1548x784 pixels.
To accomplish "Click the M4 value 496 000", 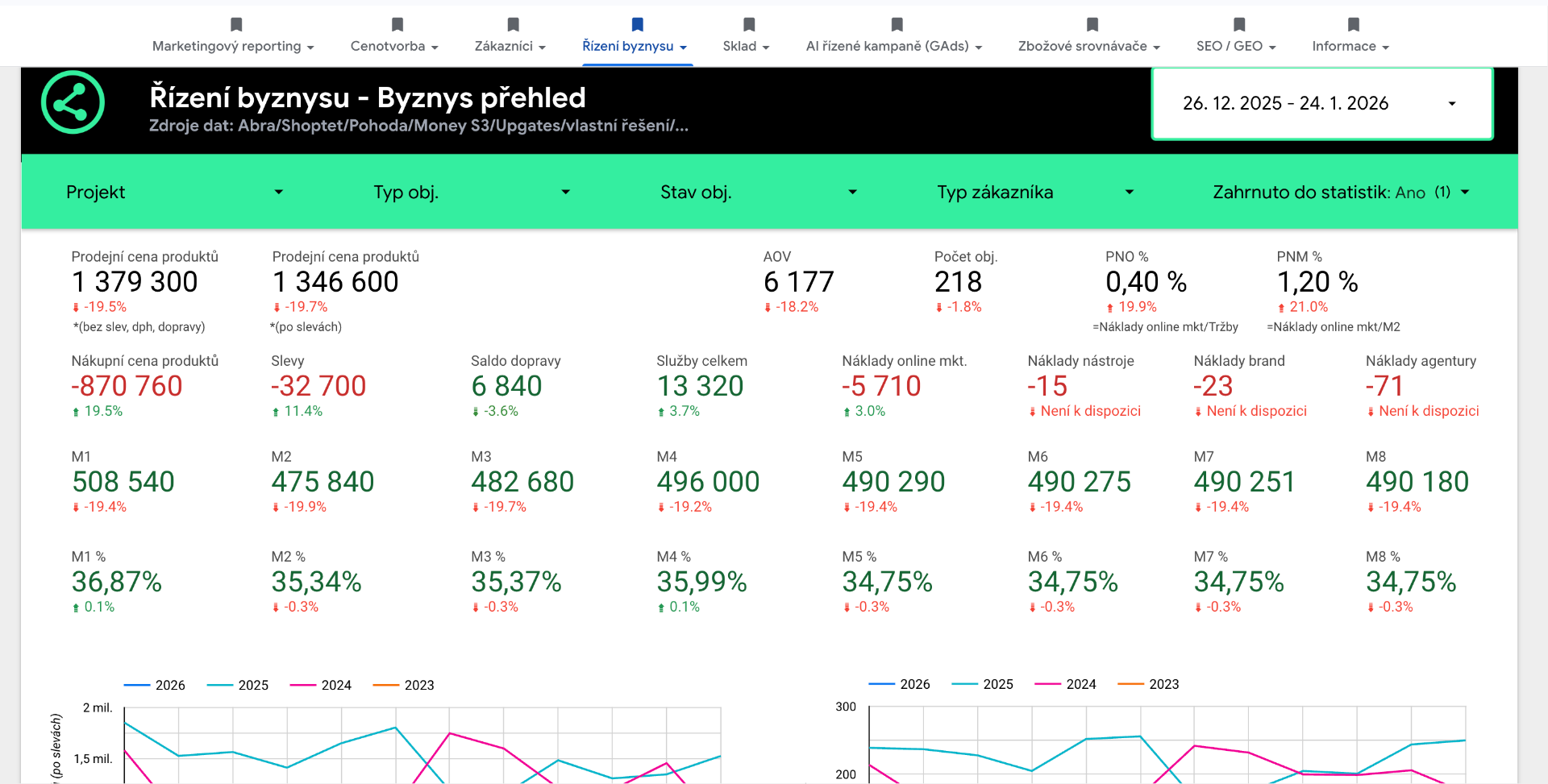I will (708, 482).
